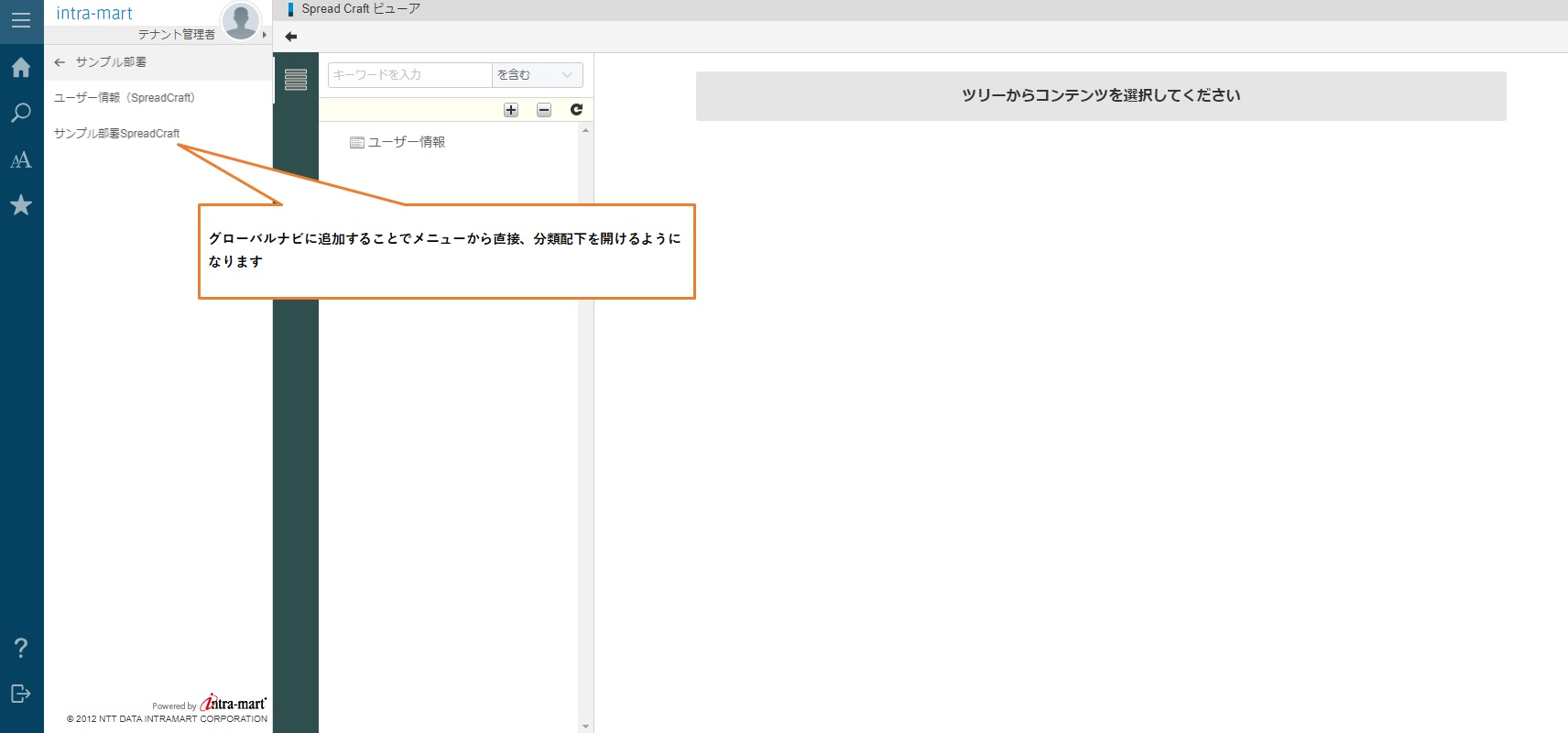This screenshot has height=733, width=1568.
Task: Open the AA sitemap icon in sidebar
Action: [x=21, y=160]
